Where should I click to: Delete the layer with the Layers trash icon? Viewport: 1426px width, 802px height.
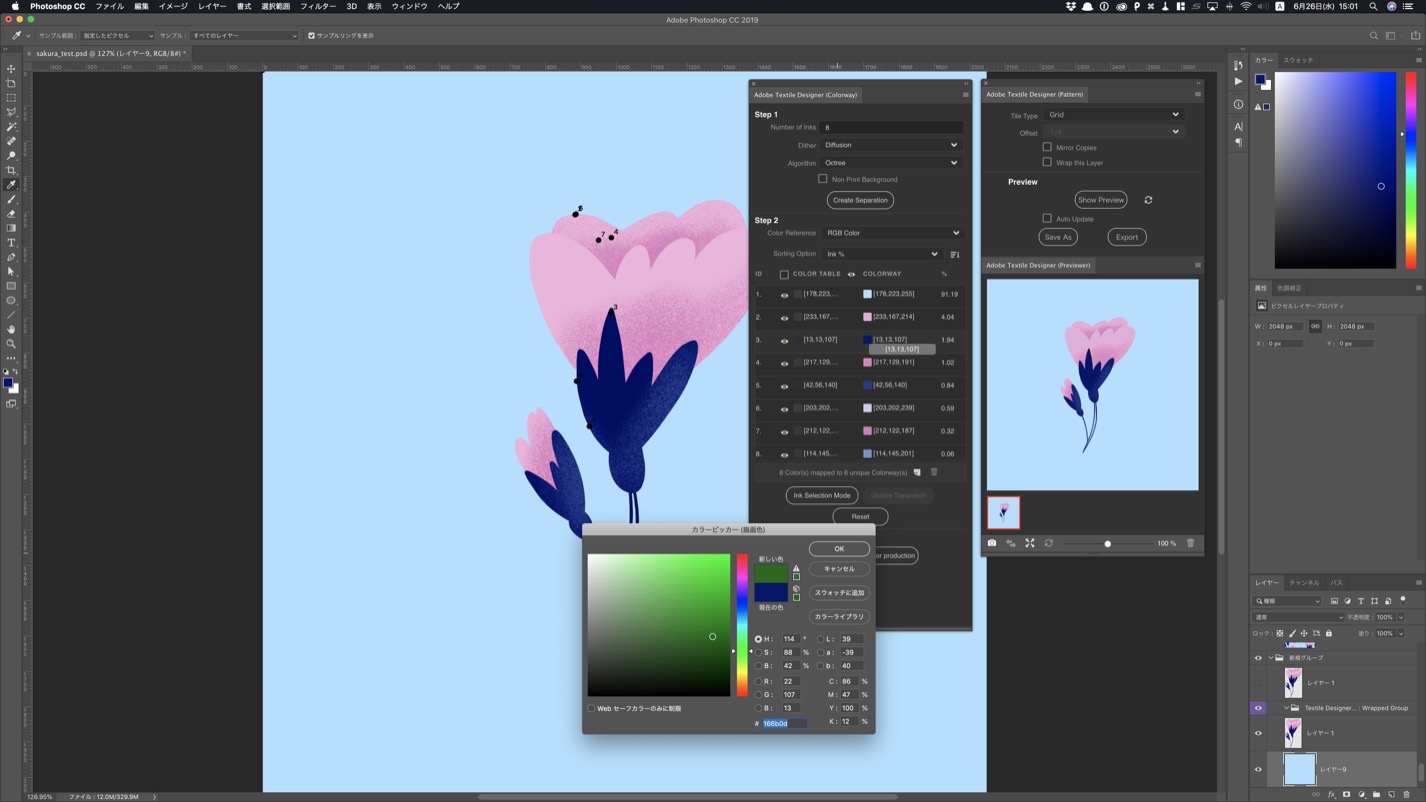tap(1406, 795)
